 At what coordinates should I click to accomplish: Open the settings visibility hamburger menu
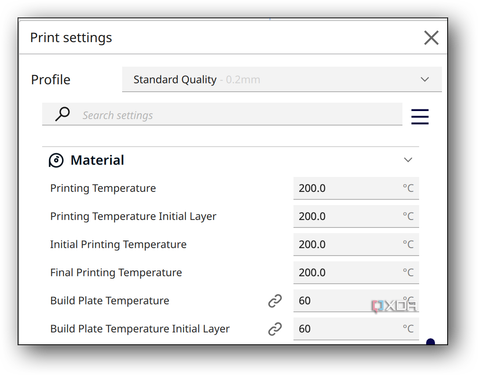[420, 116]
